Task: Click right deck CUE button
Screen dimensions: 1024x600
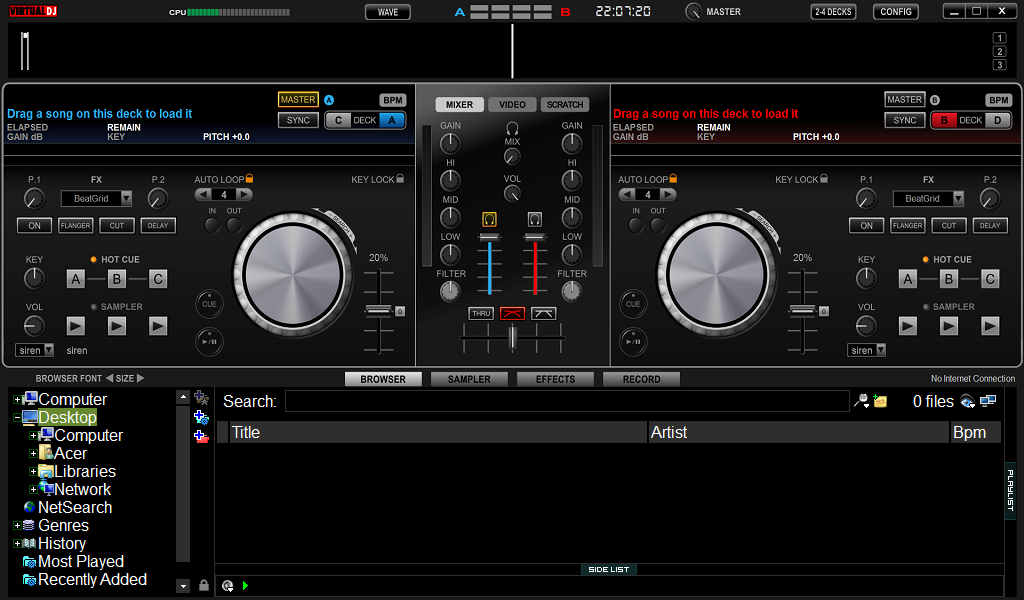Action: pyautogui.click(x=633, y=304)
